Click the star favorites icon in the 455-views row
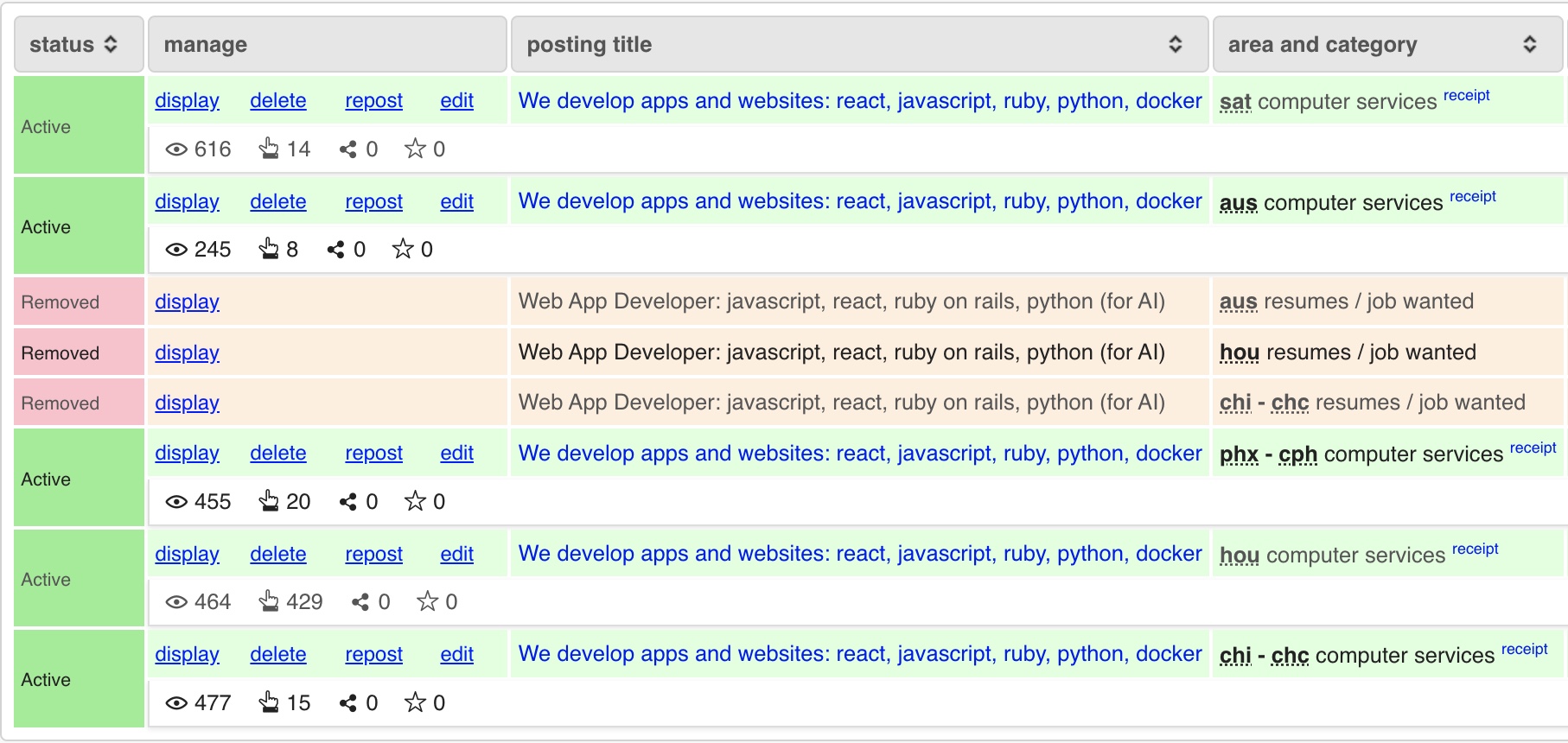Viewport: 1568px width, 743px height. click(x=415, y=501)
